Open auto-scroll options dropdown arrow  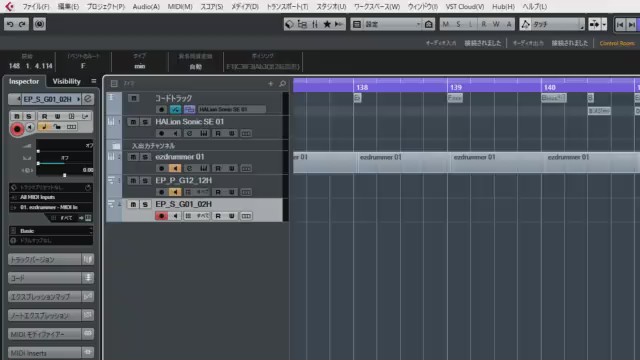click(x=604, y=24)
